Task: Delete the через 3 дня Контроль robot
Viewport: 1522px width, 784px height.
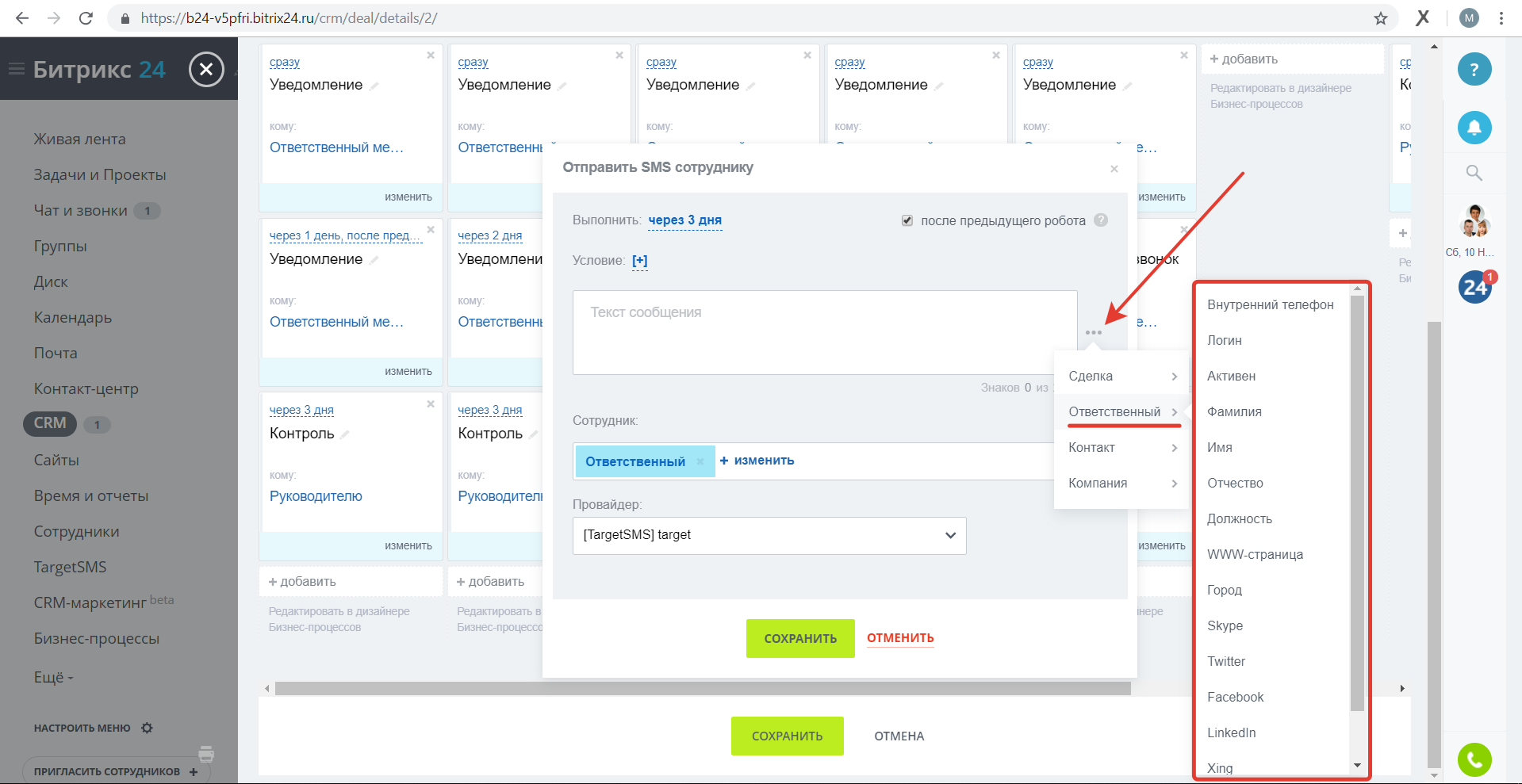Action: click(x=431, y=404)
